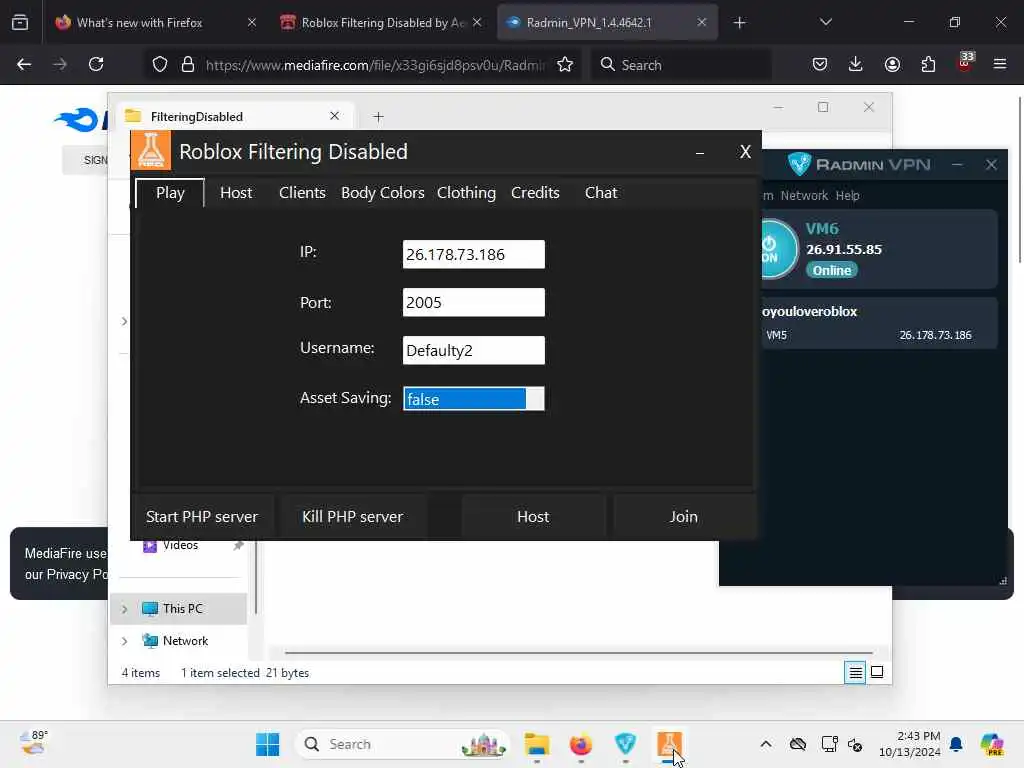The height and width of the screenshot is (768, 1024).
Task: Click in the Port field
Action: [473, 302]
